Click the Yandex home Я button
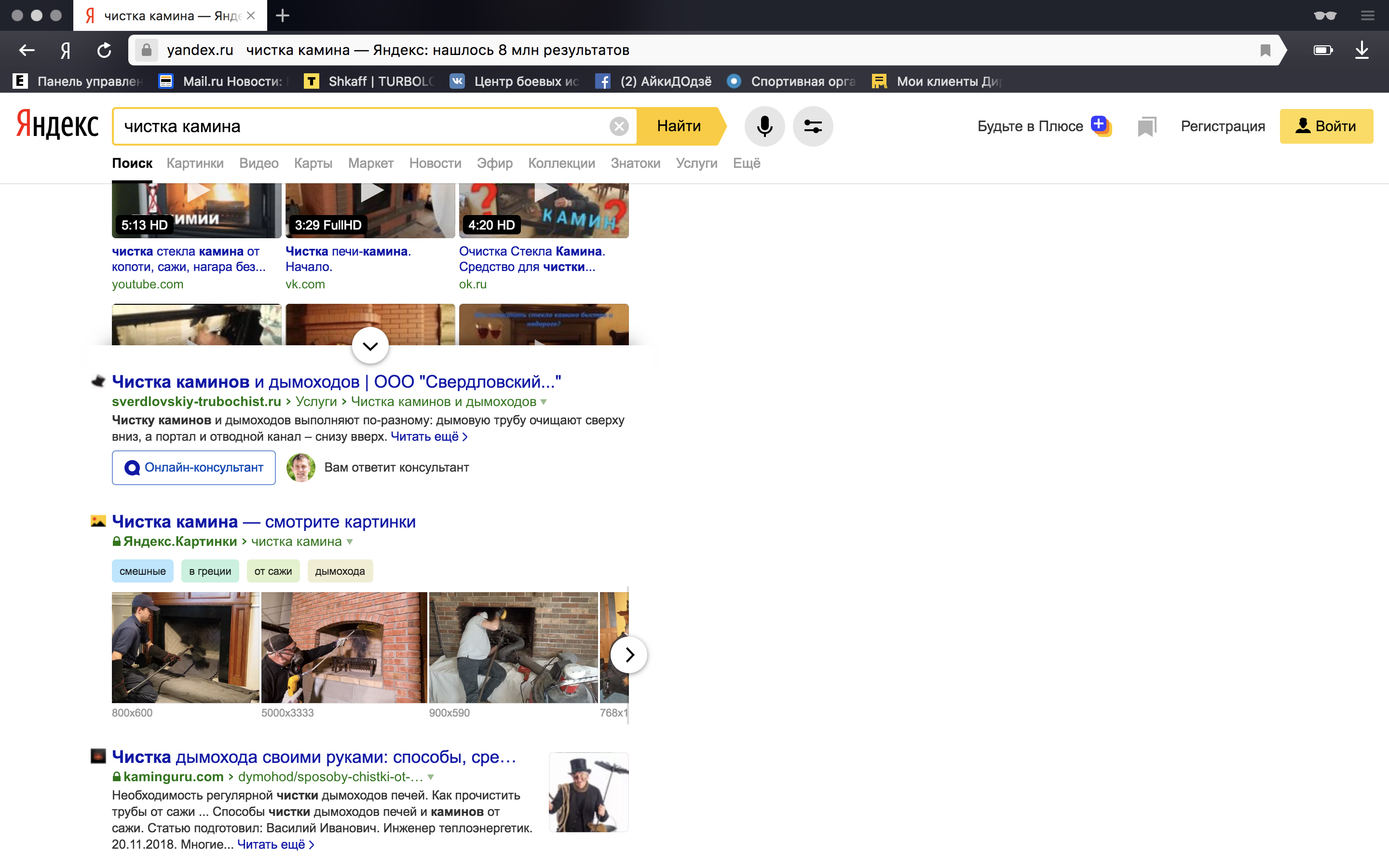 66,51
